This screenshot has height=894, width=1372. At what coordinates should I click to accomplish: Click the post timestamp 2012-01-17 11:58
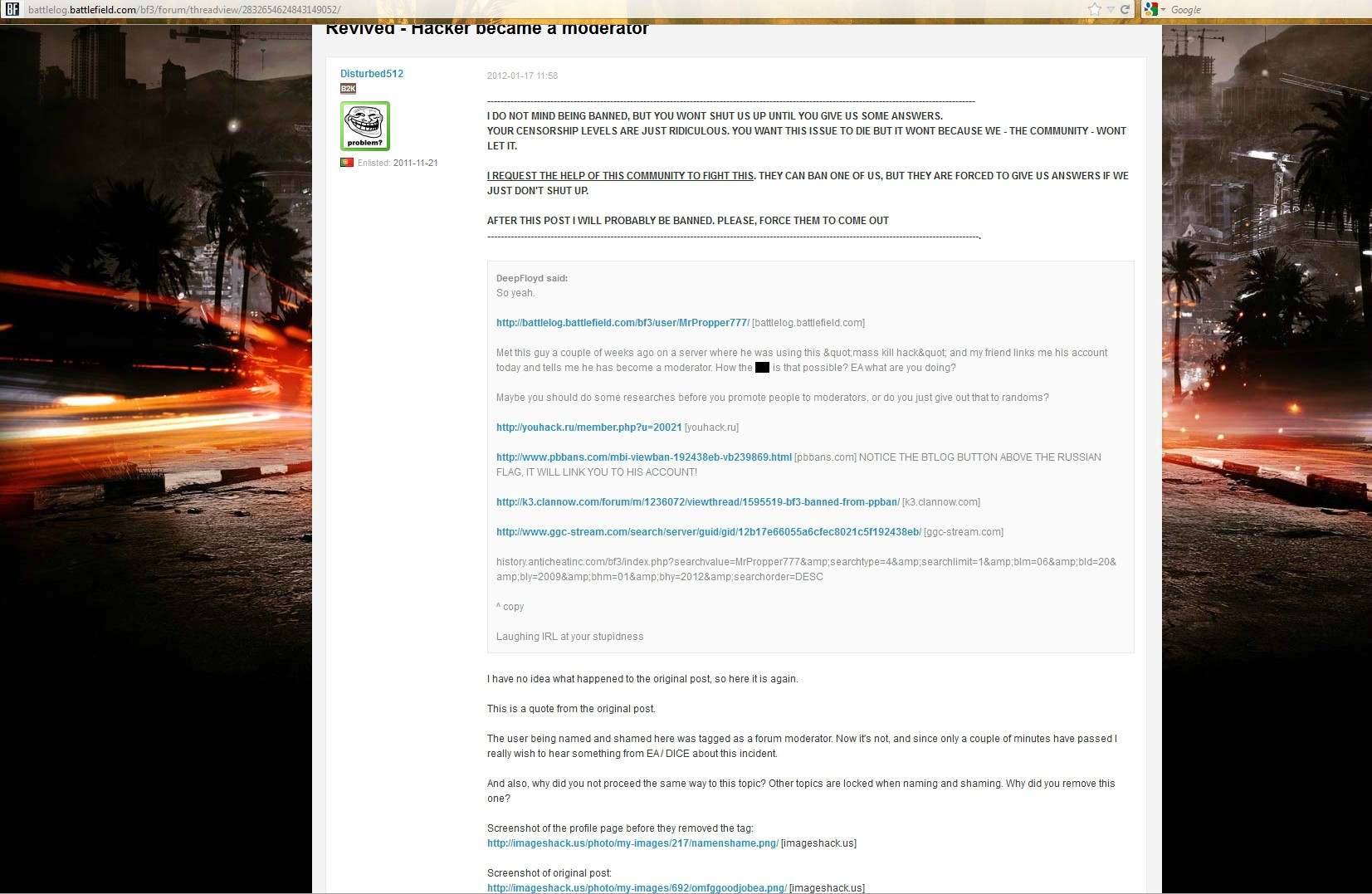(522, 76)
